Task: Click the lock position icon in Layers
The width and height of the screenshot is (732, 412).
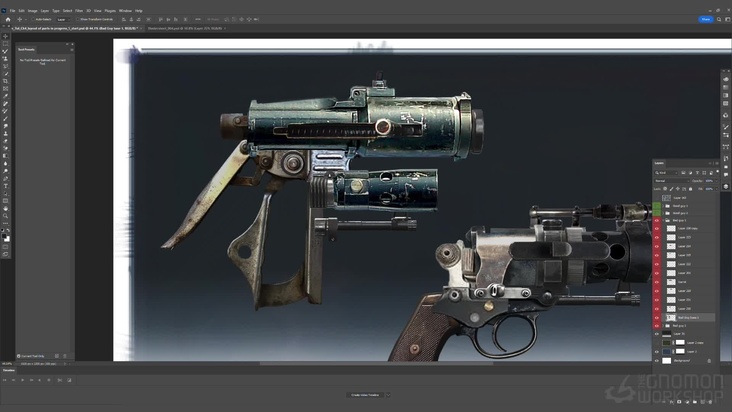Action: [x=678, y=189]
